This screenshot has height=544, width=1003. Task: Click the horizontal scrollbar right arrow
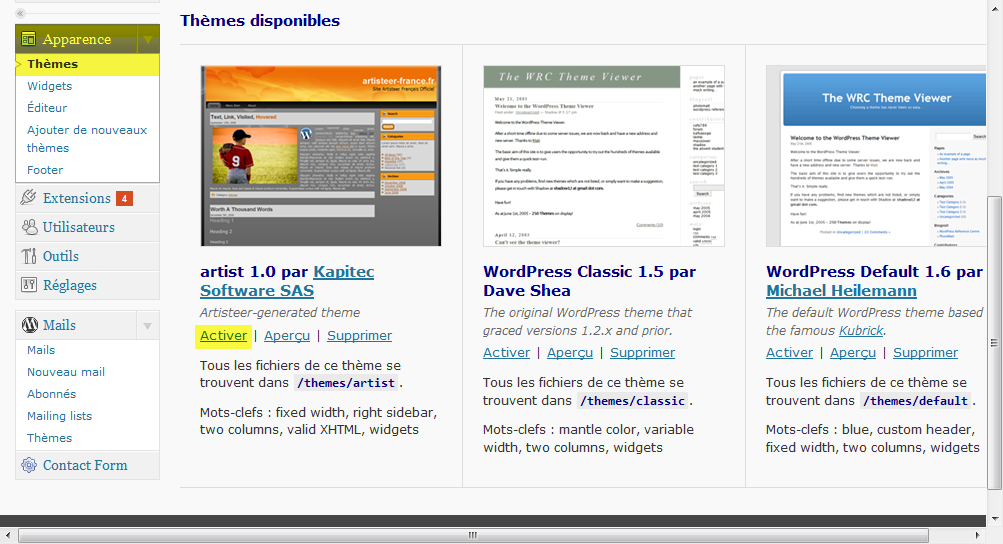[977, 535]
